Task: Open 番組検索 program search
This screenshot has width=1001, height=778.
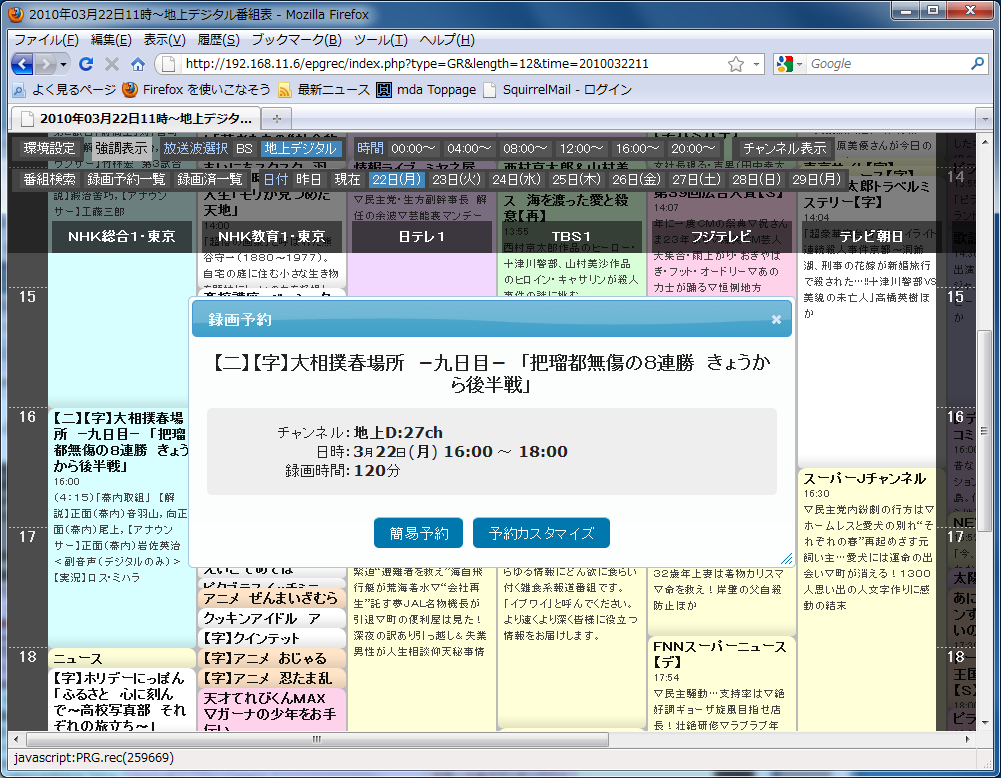Action: point(50,180)
